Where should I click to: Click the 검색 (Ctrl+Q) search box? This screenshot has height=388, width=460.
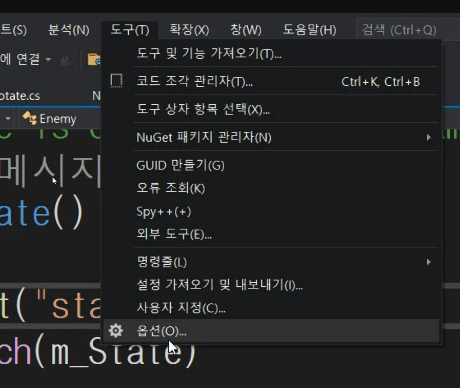[x=408, y=30]
